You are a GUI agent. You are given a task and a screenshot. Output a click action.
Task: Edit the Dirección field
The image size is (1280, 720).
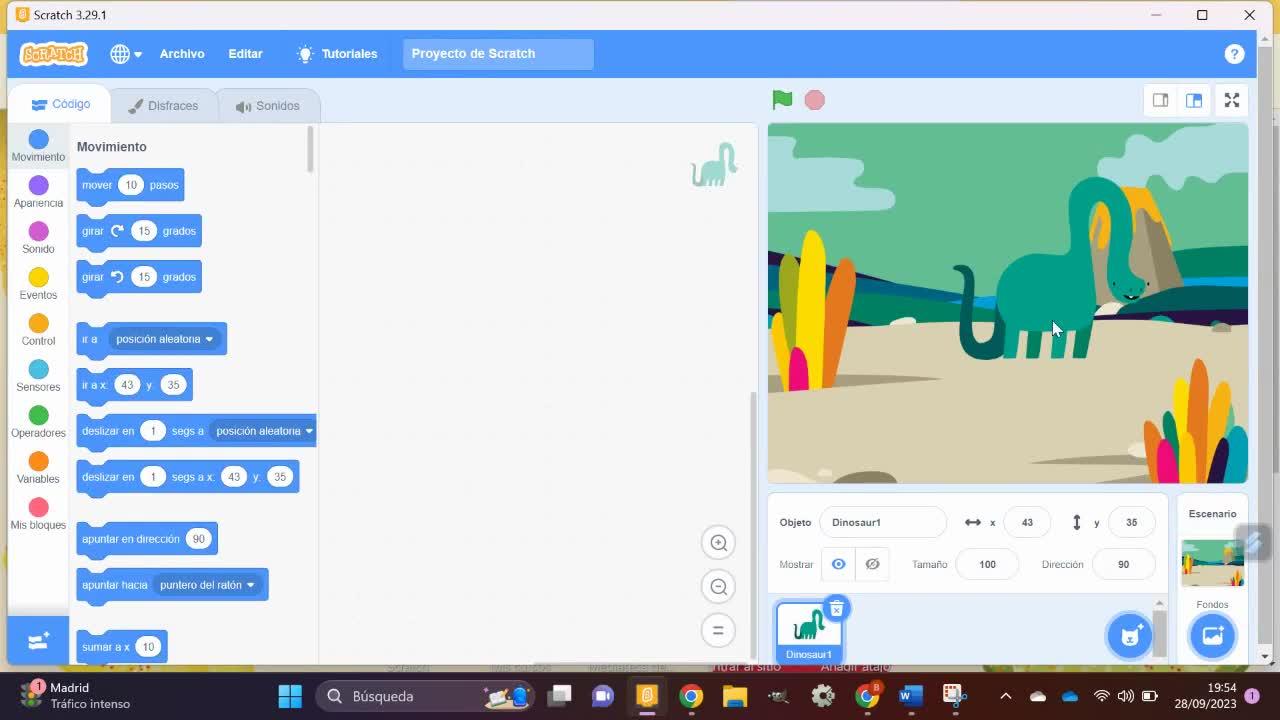pyautogui.click(x=1124, y=564)
